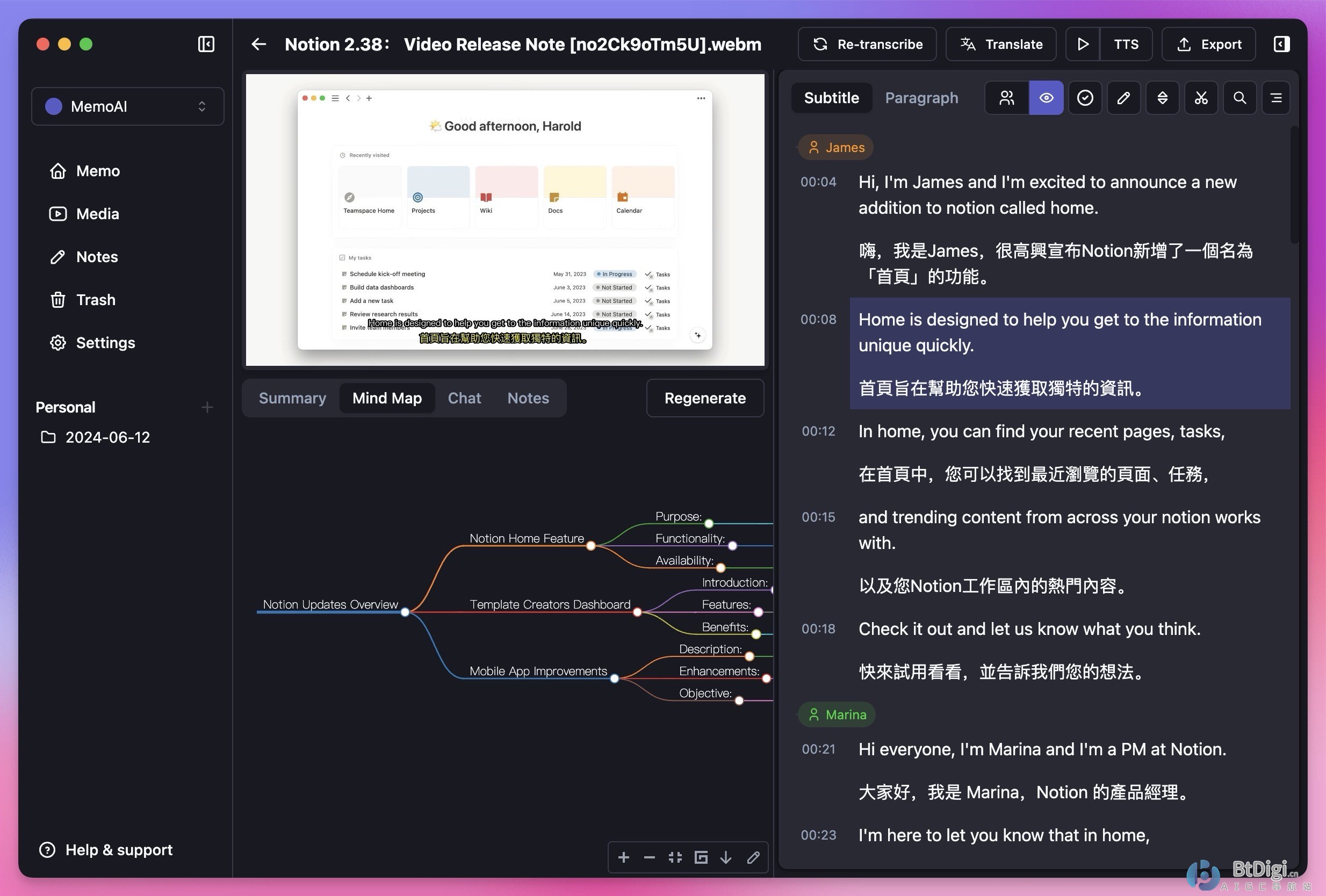
Task: Select the Paragraph view tab
Action: click(x=921, y=98)
